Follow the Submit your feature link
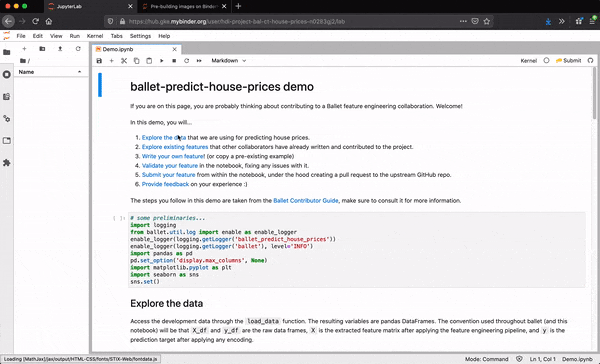This screenshot has height=364, width=600. click(x=168, y=175)
